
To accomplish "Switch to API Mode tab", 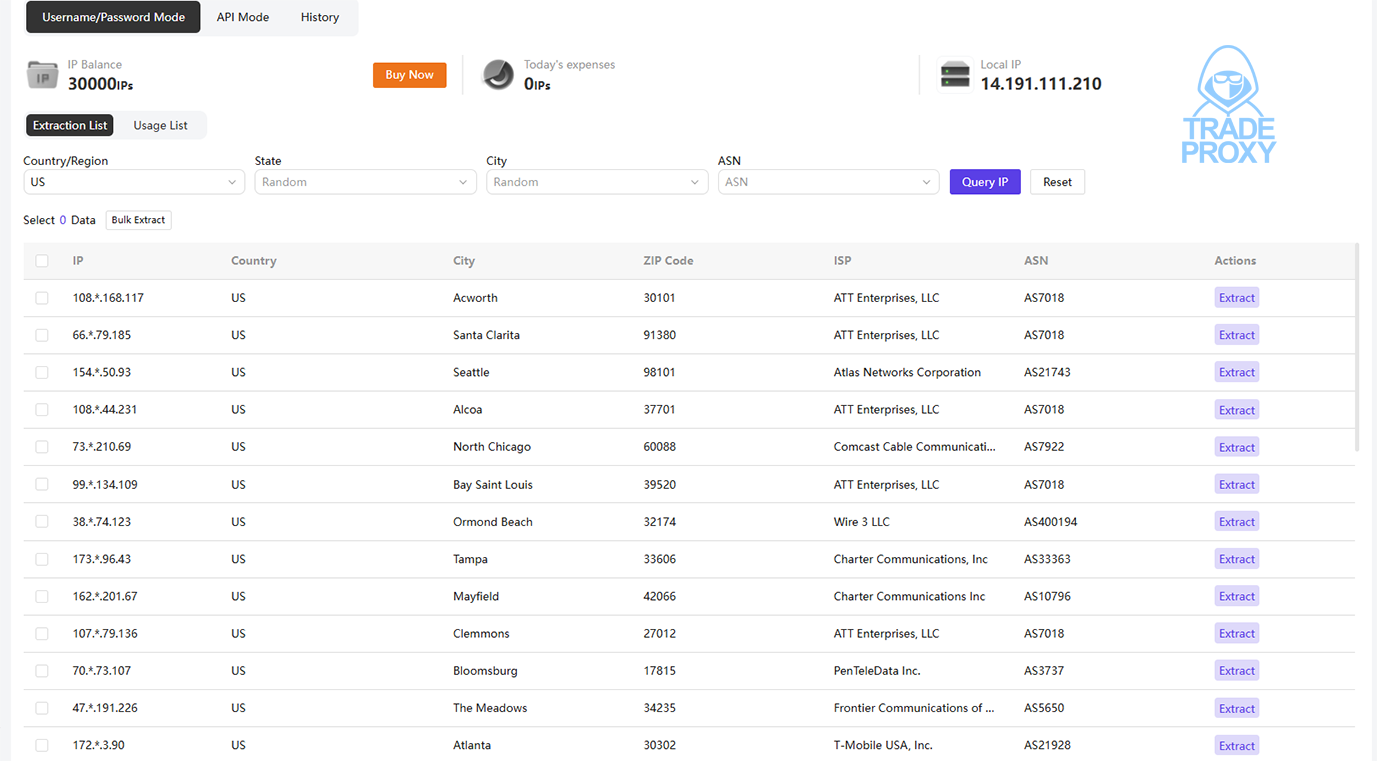I will pos(243,17).
